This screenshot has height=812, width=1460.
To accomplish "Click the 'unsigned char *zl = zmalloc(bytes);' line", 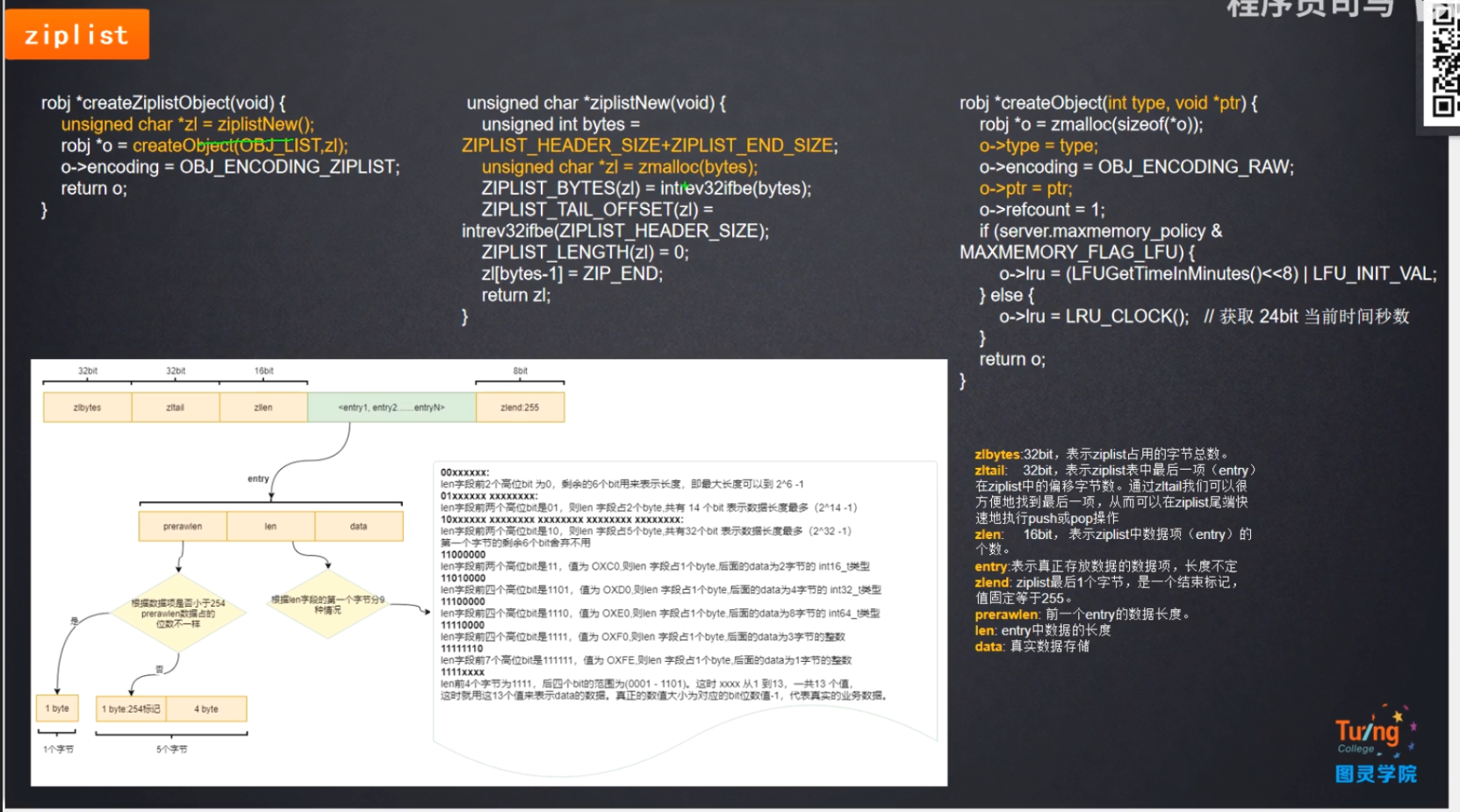I will click(x=619, y=167).
